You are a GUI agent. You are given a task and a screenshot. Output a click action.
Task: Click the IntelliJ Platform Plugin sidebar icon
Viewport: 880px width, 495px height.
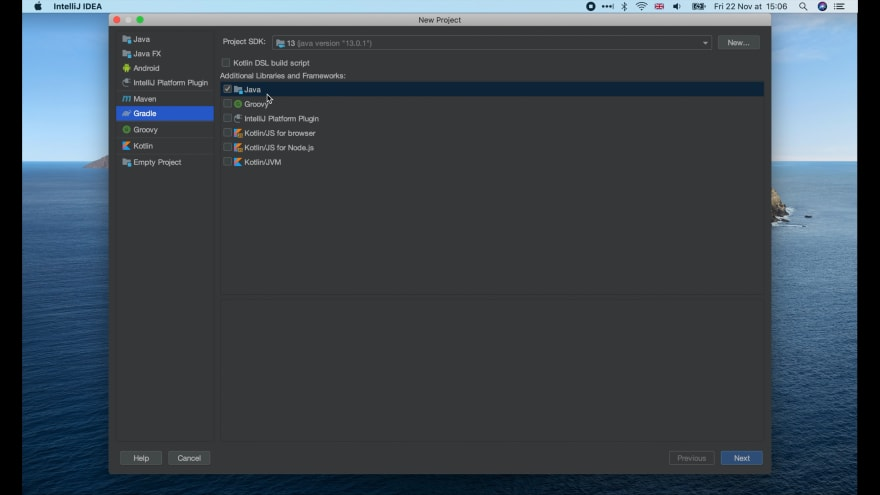click(x=127, y=82)
